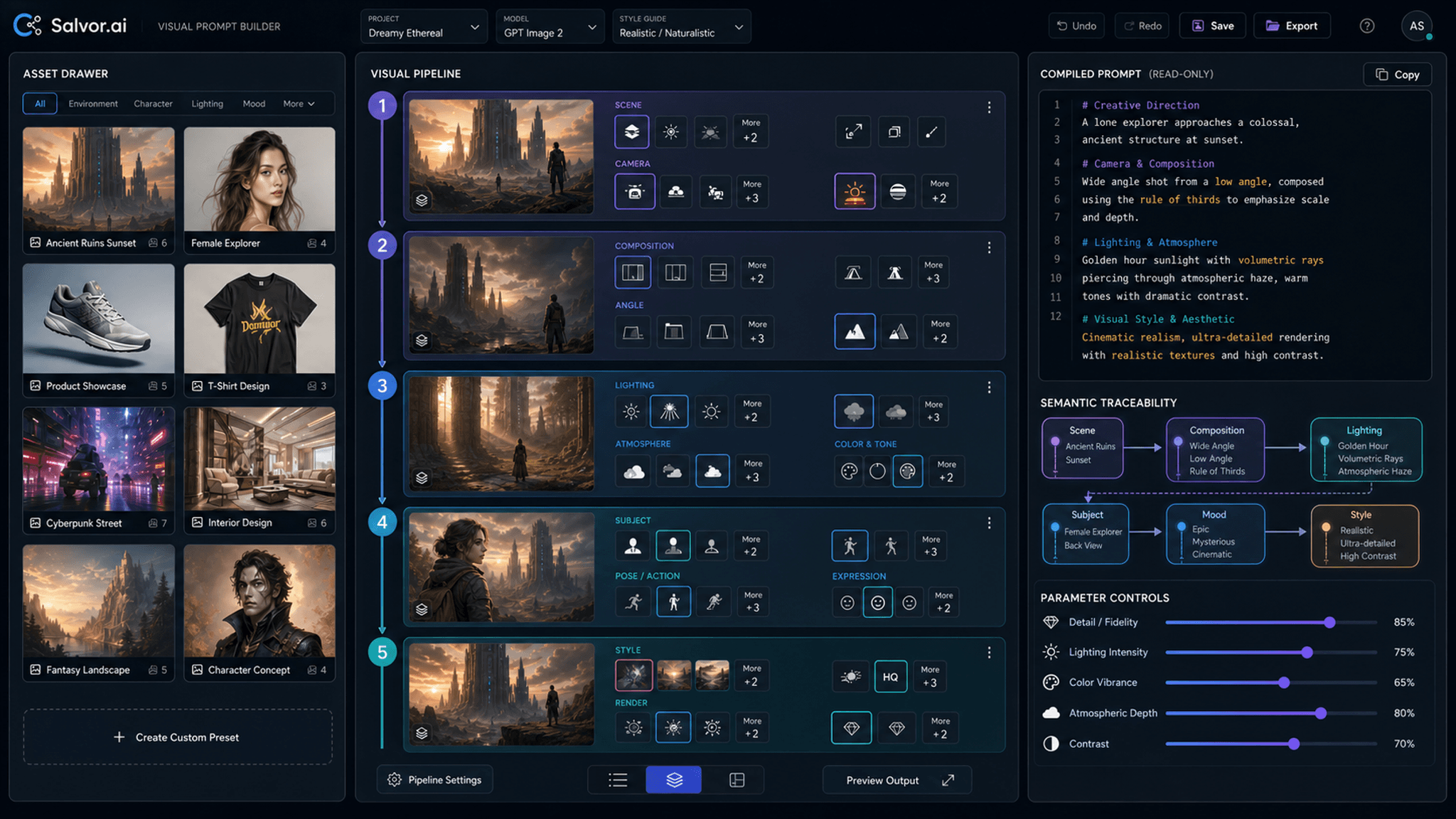Select the horizontal bands layout icon under Composition

[718, 272]
